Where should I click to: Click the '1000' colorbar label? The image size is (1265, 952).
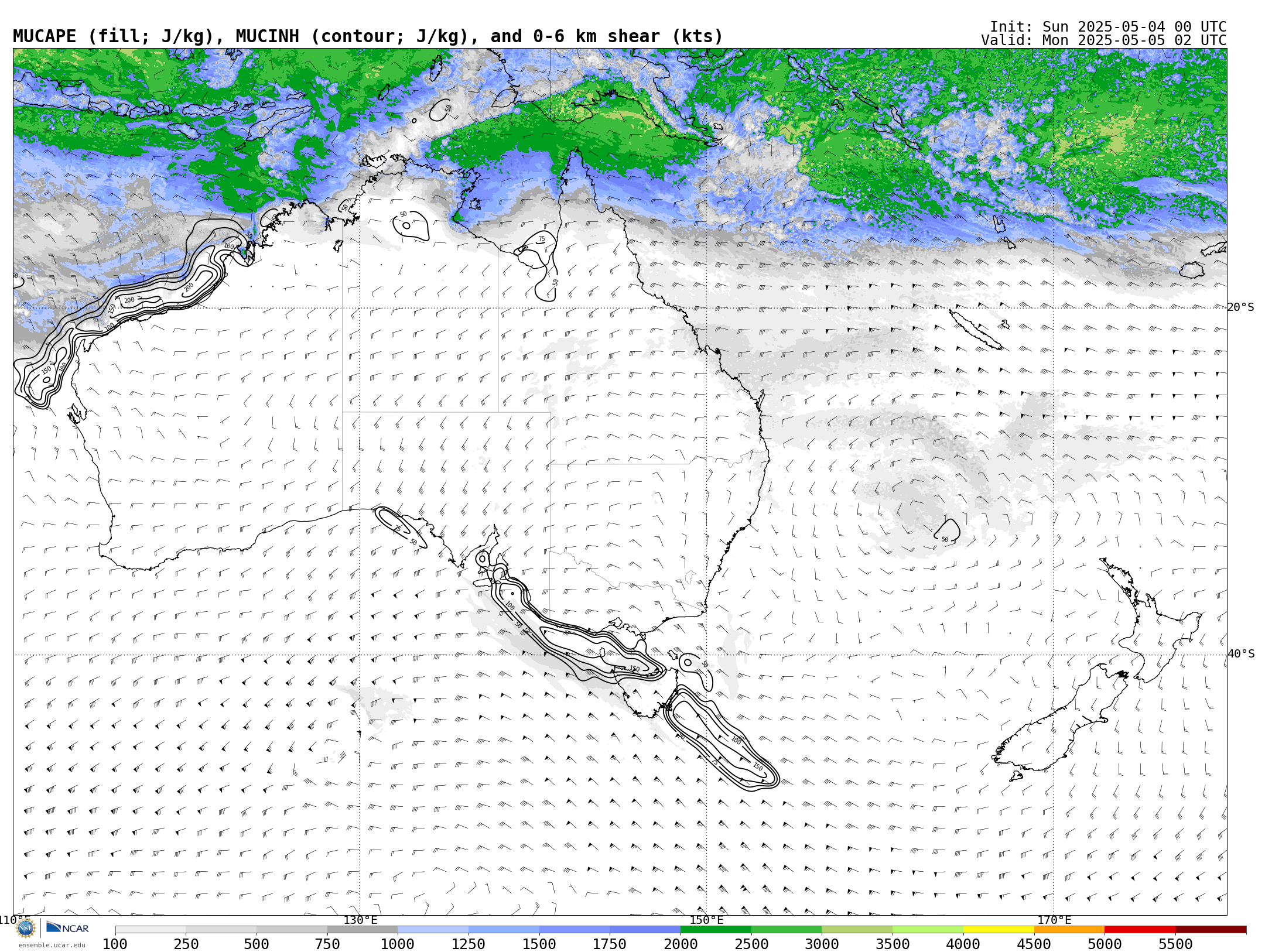[x=398, y=944]
